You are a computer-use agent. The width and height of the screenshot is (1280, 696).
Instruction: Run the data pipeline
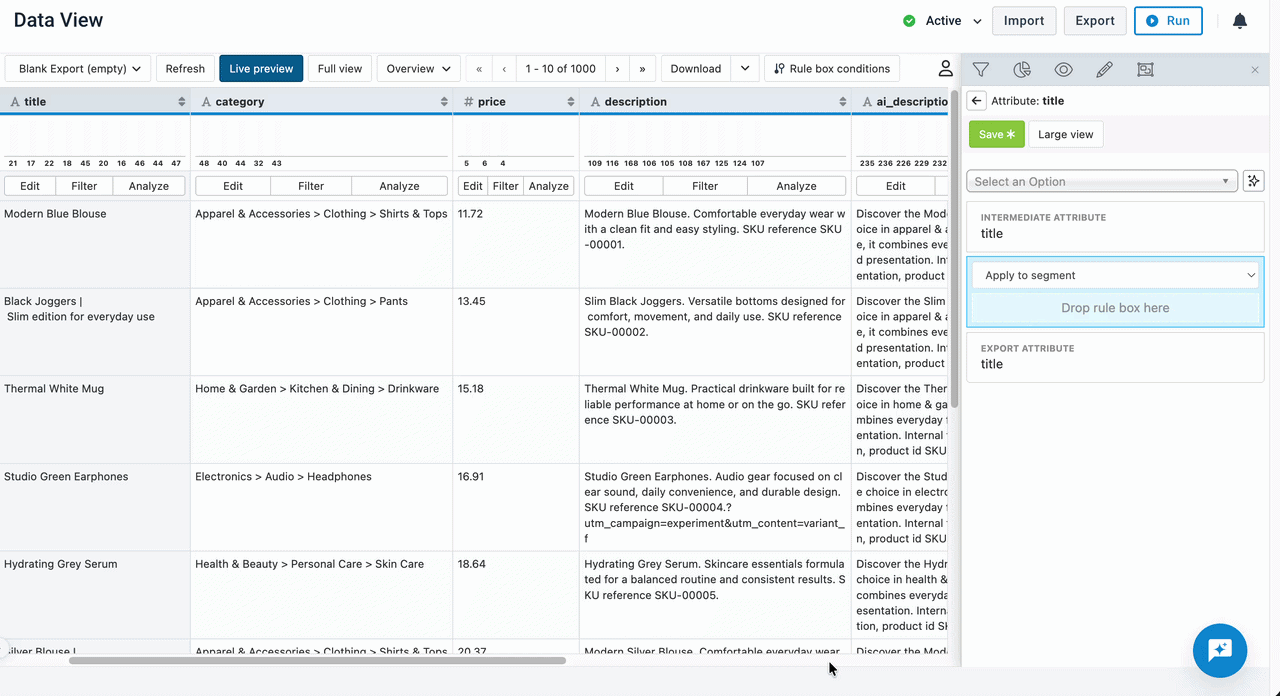(1168, 21)
